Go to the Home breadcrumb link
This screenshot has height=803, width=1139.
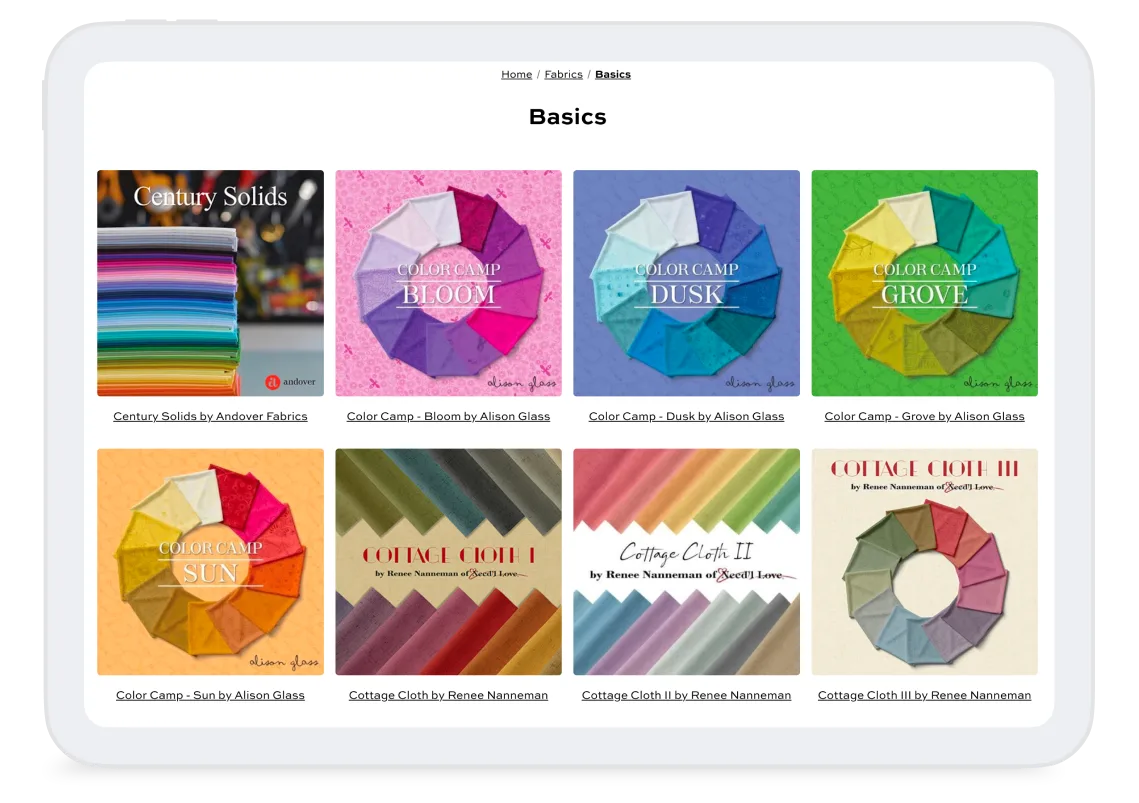tap(516, 74)
